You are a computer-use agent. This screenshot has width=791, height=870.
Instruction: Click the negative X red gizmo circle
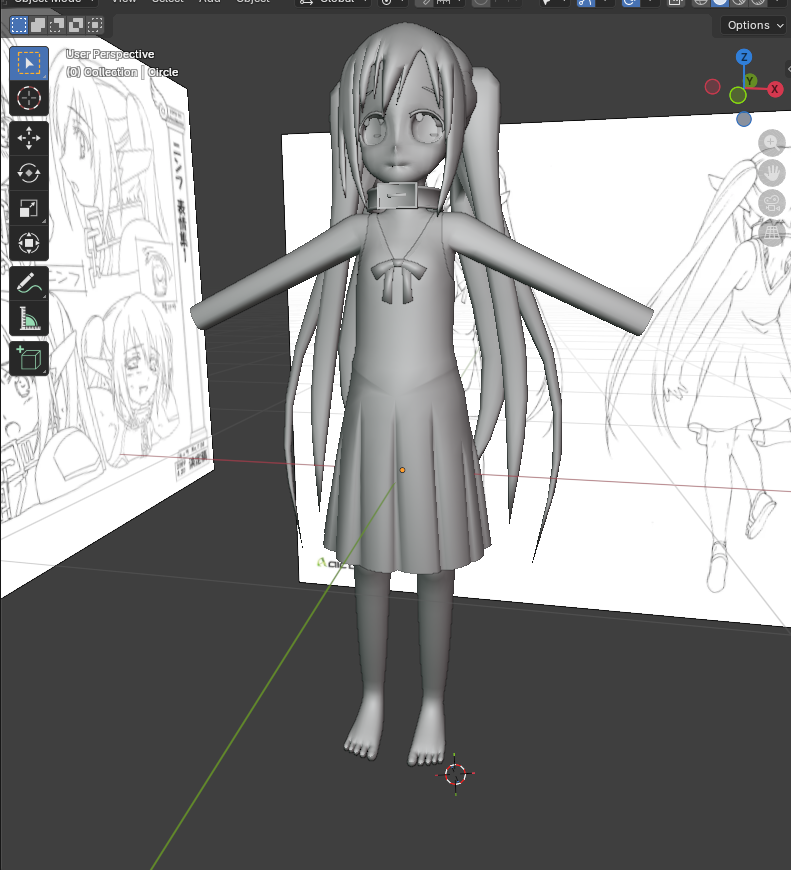point(712,87)
